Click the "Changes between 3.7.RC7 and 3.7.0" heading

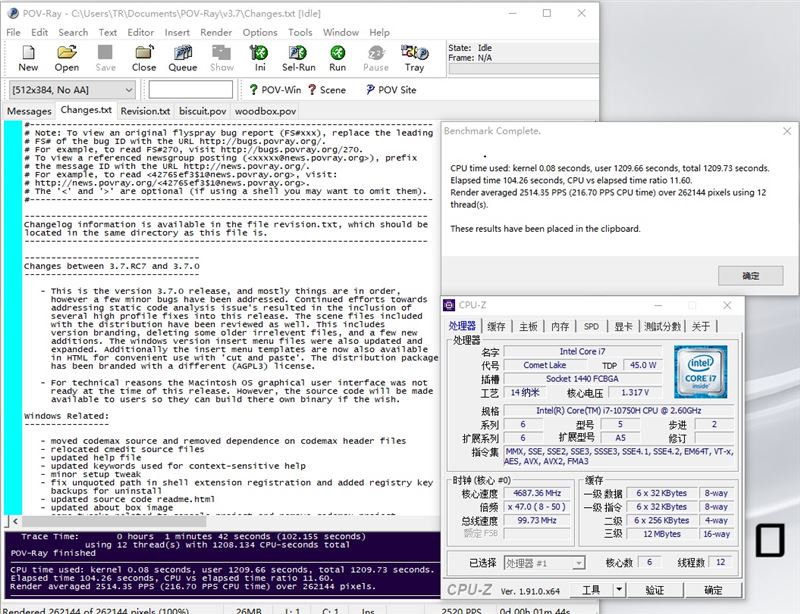coord(112,266)
